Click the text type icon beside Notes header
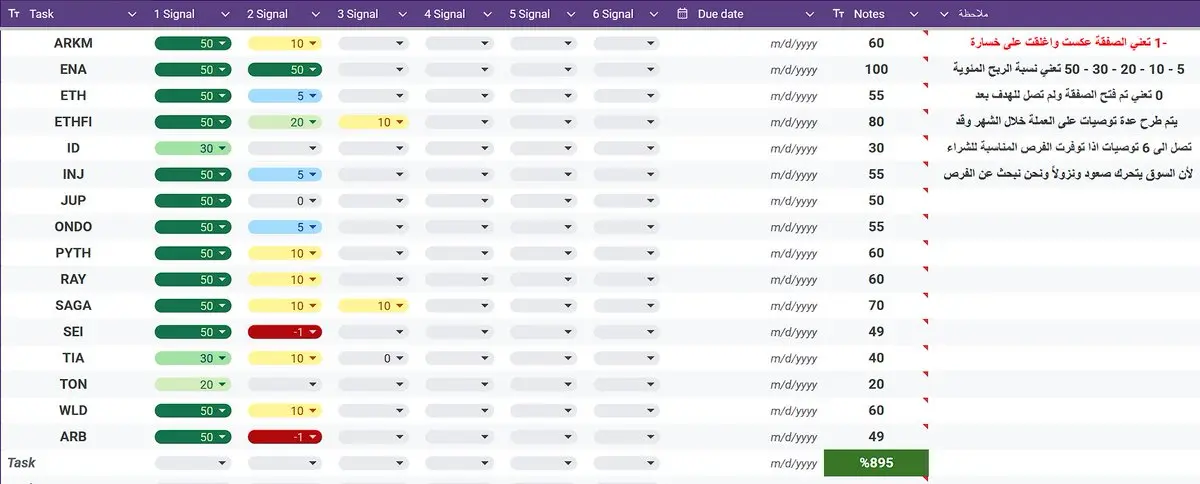The image size is (1200, 484). 838,14
